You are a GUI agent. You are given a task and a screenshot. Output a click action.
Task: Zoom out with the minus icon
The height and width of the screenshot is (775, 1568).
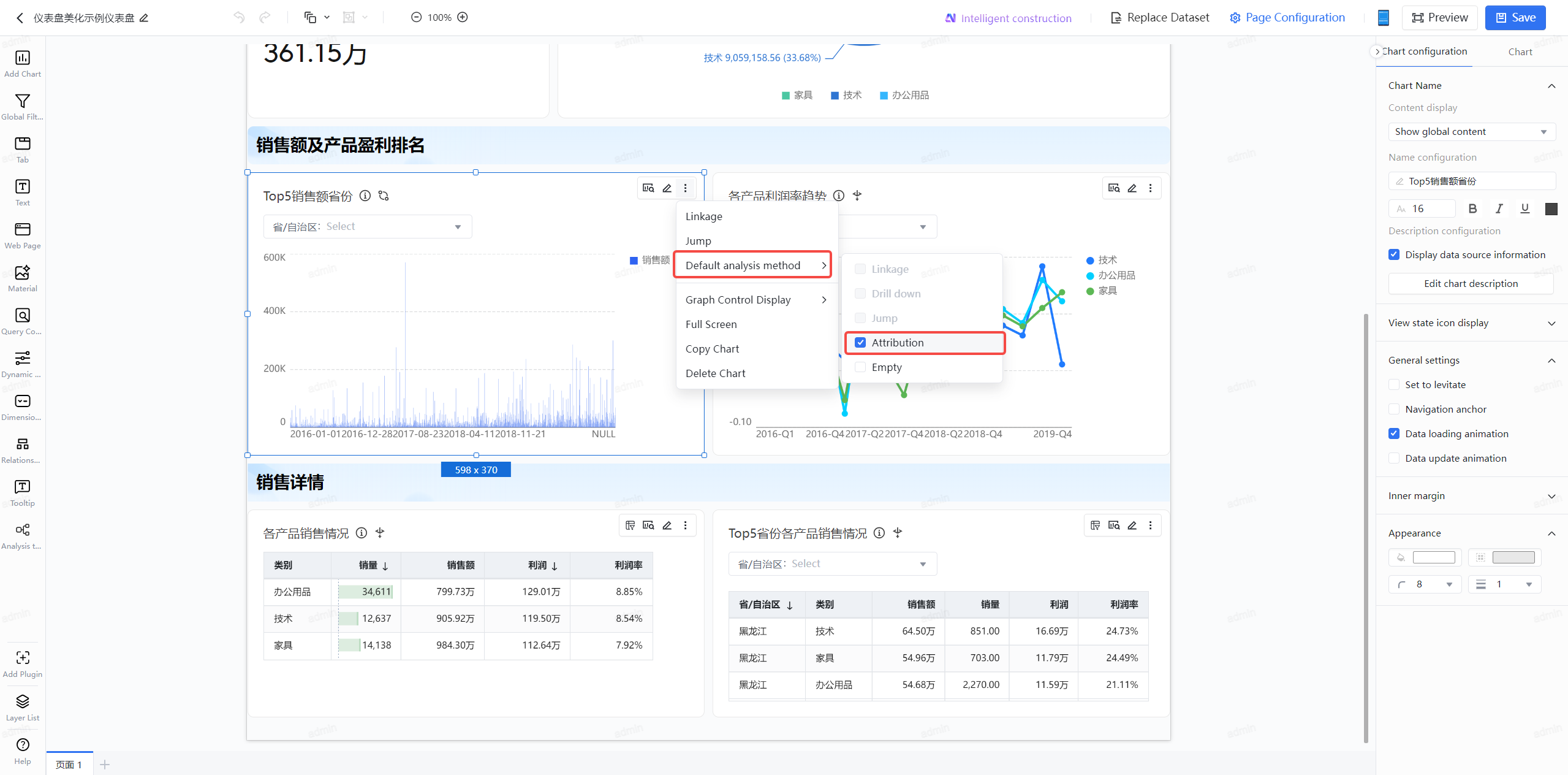point(416,17)
